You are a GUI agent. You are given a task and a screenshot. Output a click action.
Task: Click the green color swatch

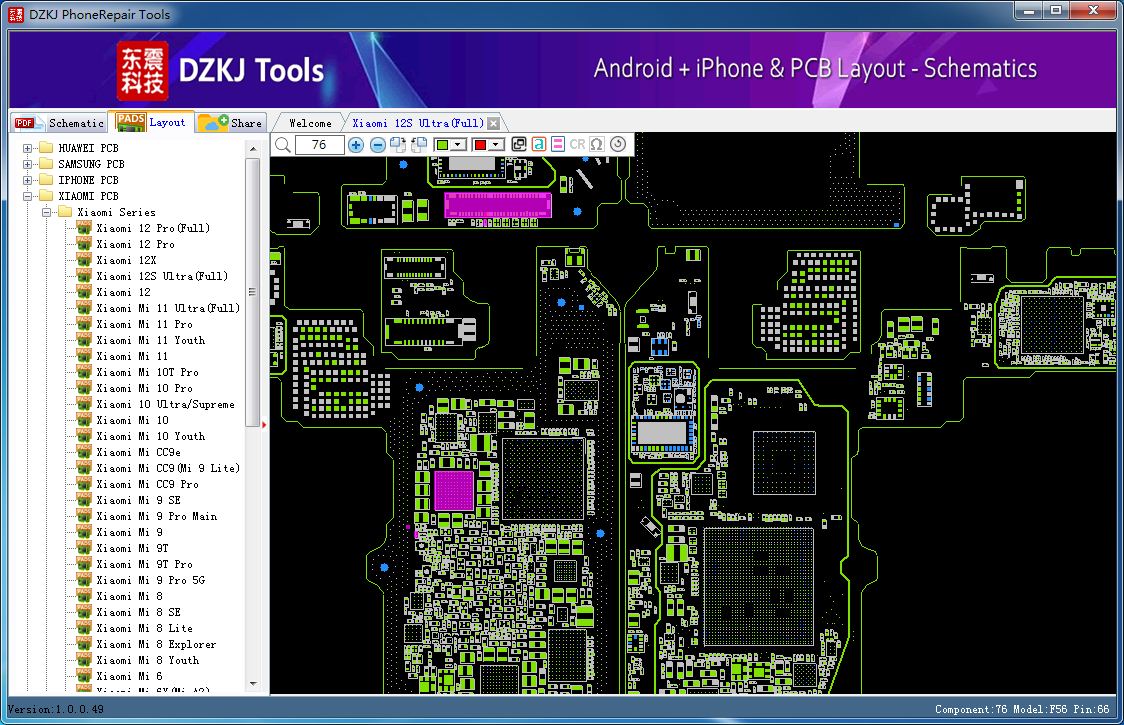[x=442, y=145]
